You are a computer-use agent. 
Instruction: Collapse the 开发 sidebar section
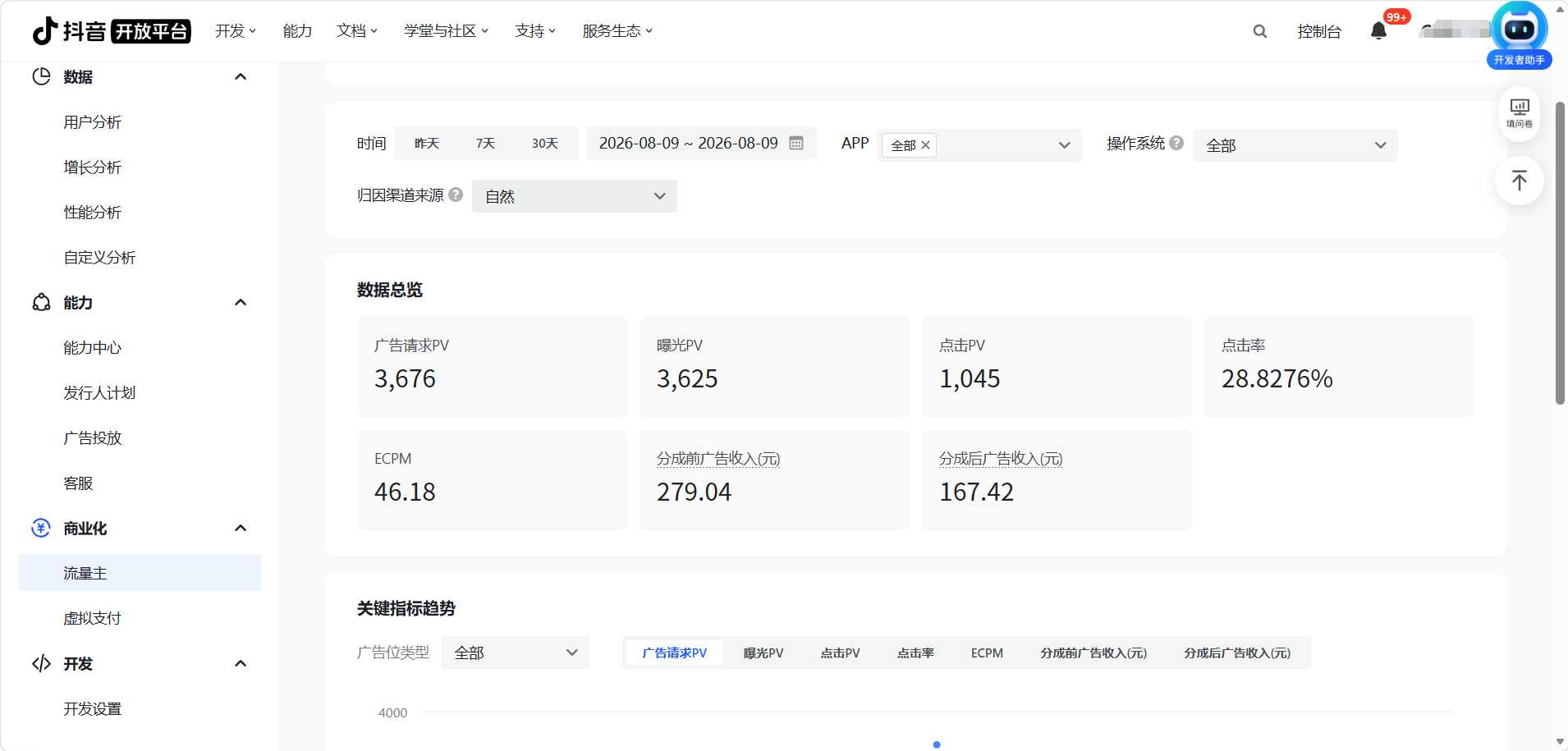point(241,663)
